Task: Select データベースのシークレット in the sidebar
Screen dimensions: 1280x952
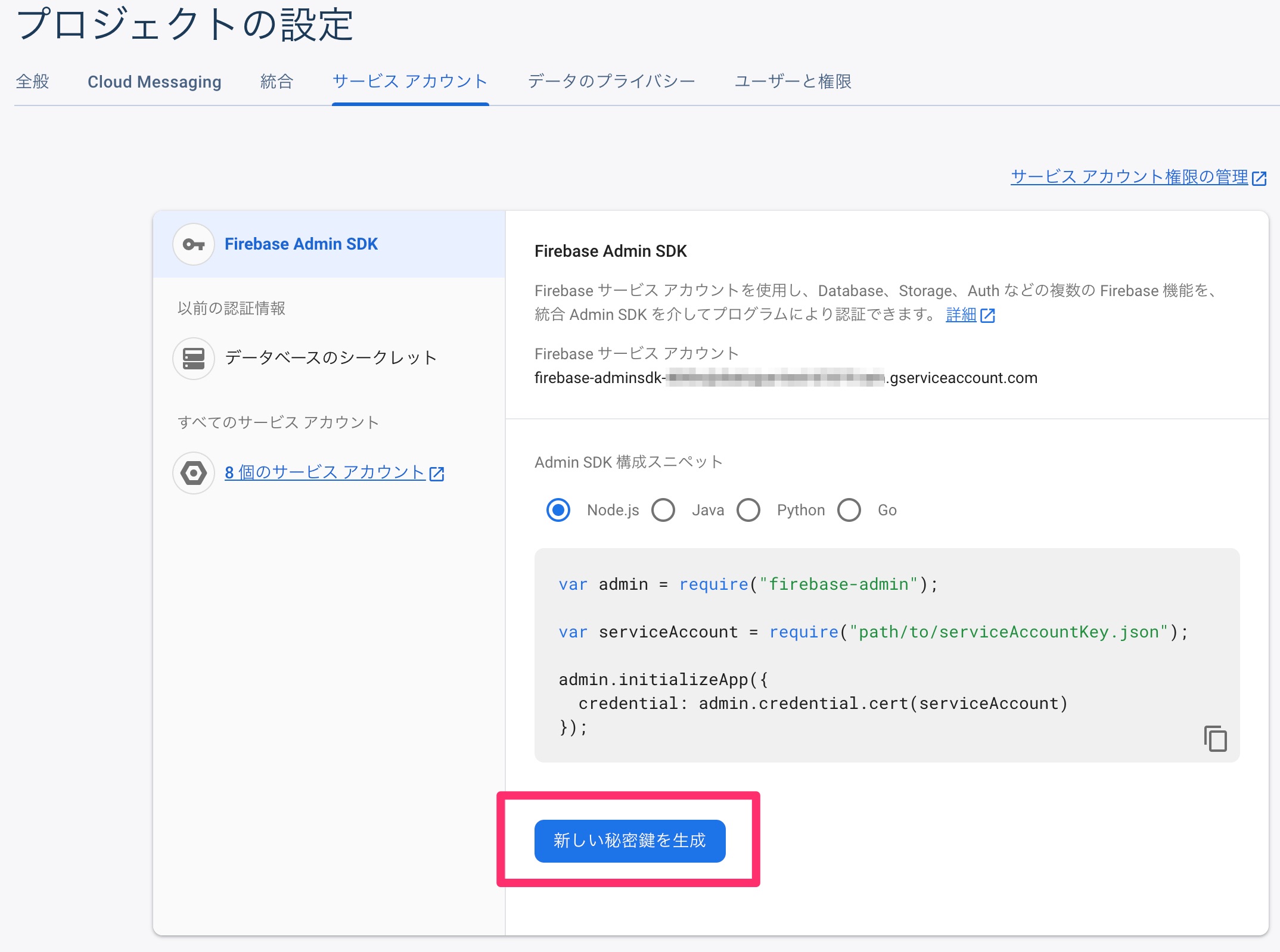Action: [x=331, y=357]
